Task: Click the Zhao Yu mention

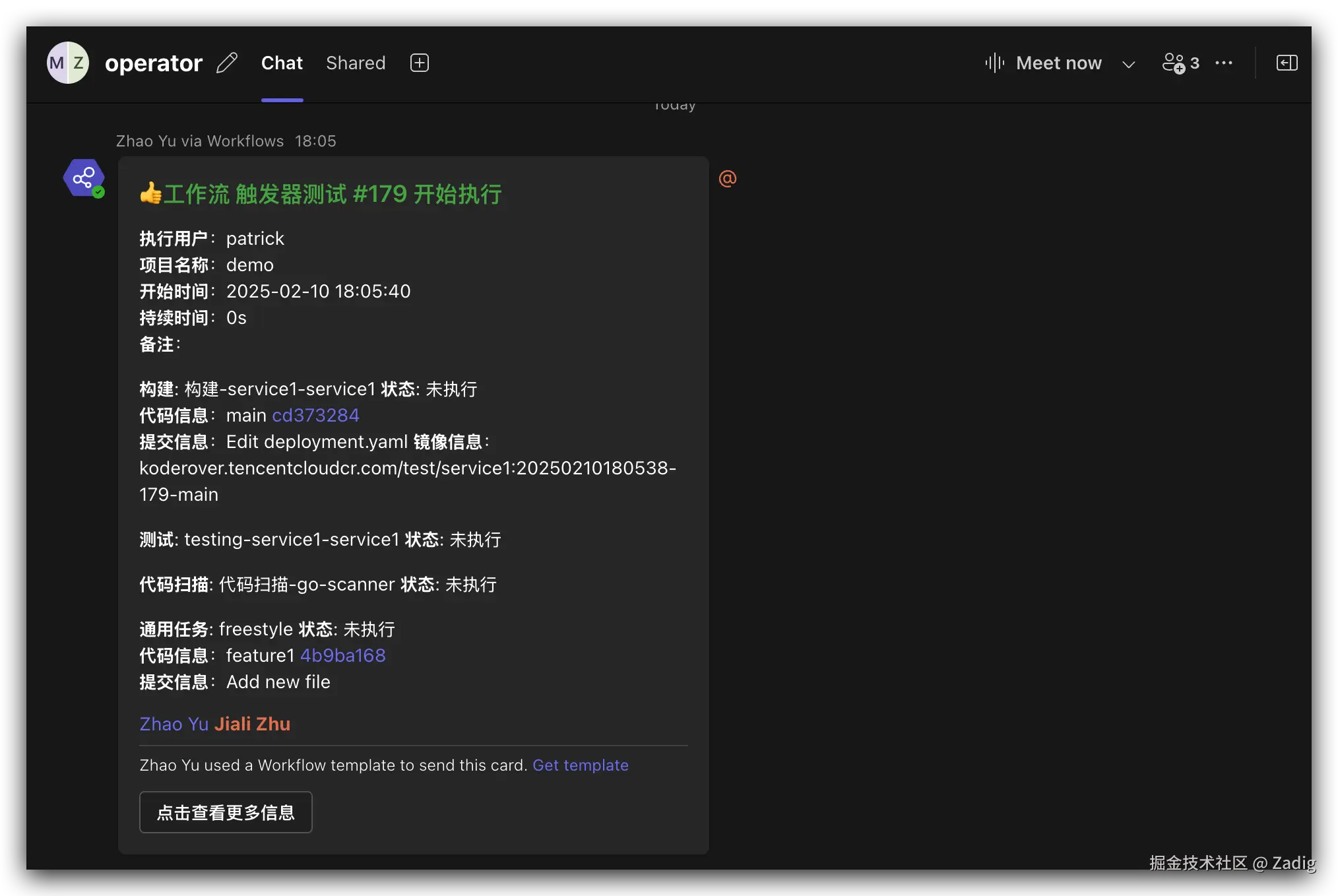Action: pyautogui.click(x=174, y=724)
